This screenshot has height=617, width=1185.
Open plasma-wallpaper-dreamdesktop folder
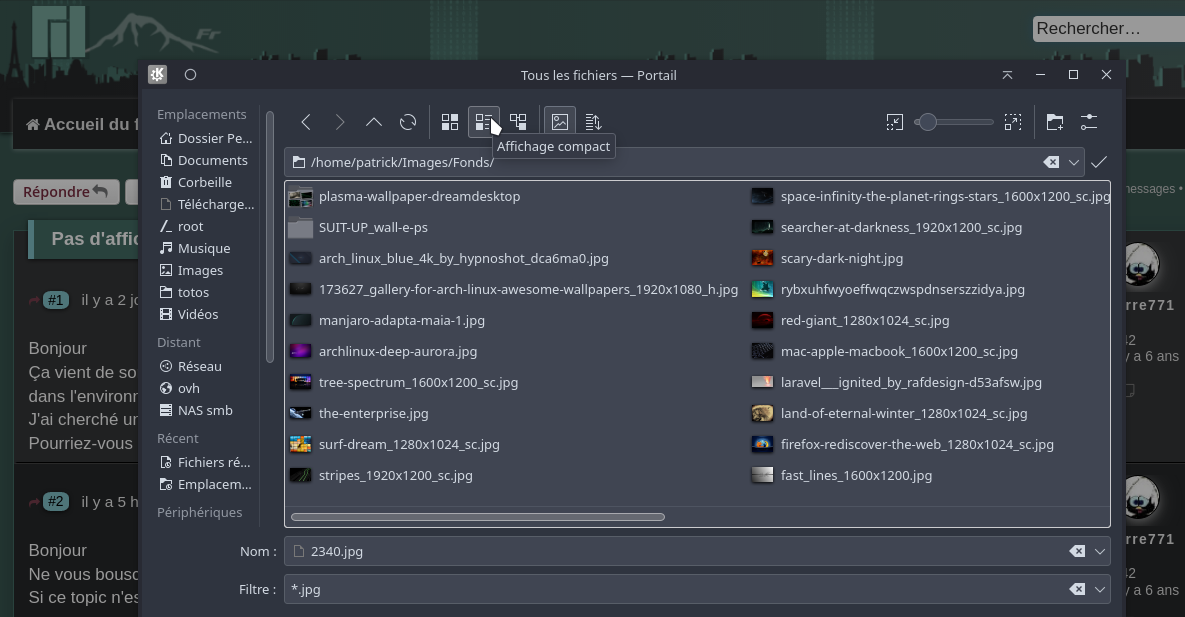(405, 197)
